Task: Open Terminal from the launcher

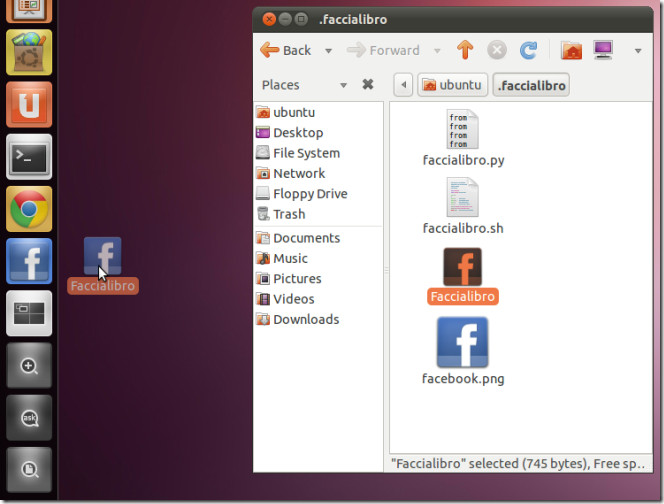Action: 29,157
